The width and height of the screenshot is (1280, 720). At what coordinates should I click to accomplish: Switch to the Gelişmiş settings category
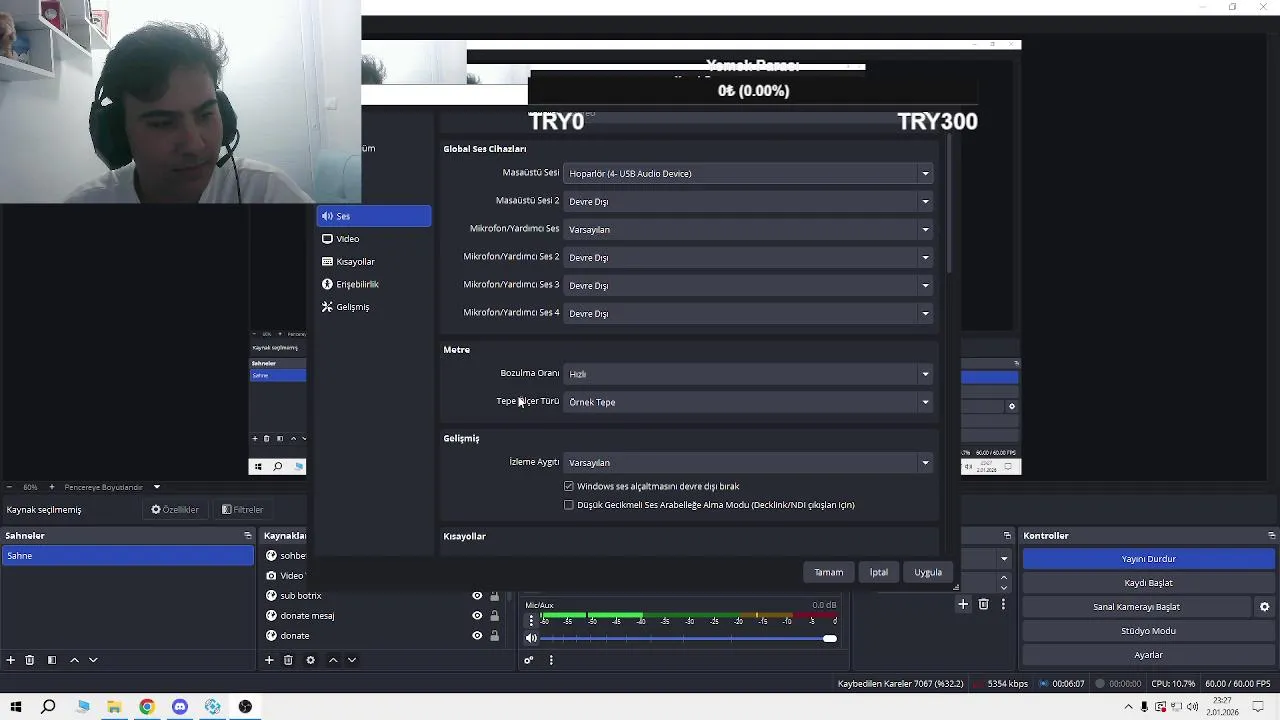[374, 307]
